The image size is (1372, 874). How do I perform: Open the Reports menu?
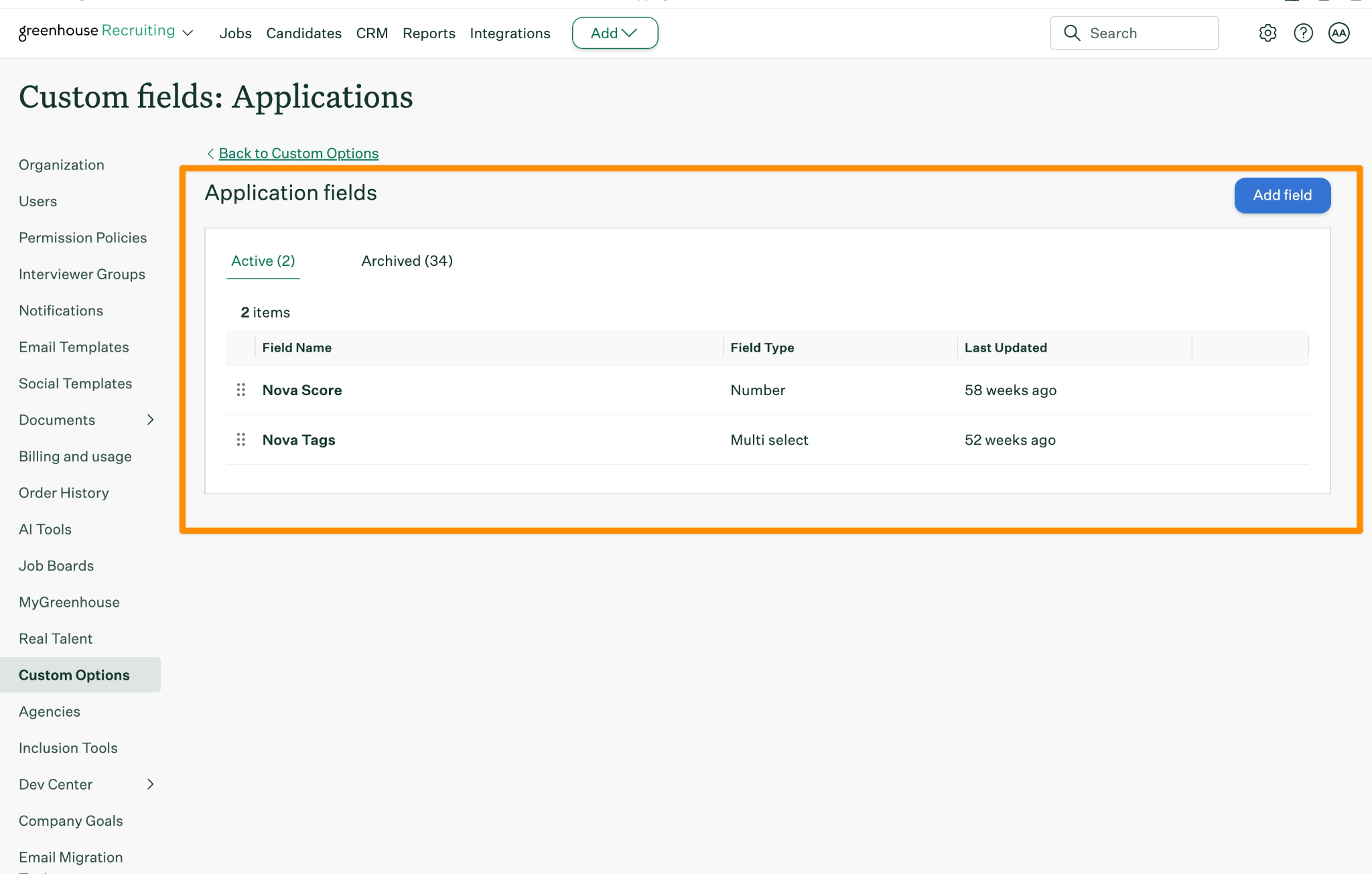[x=429, y=33]
